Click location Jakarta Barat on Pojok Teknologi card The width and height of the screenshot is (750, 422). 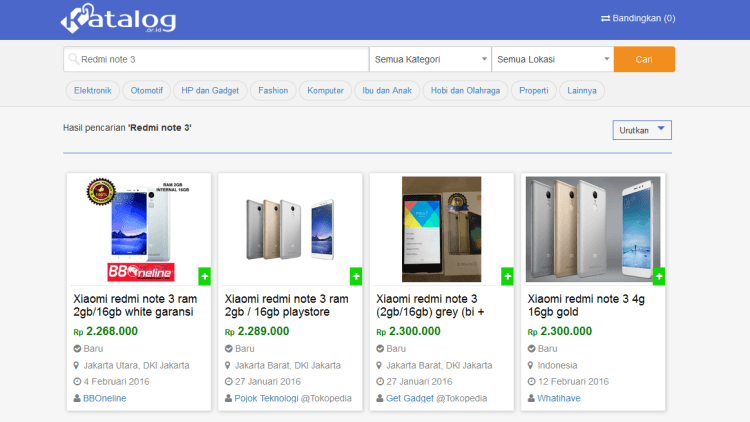[x=287, y=365]
